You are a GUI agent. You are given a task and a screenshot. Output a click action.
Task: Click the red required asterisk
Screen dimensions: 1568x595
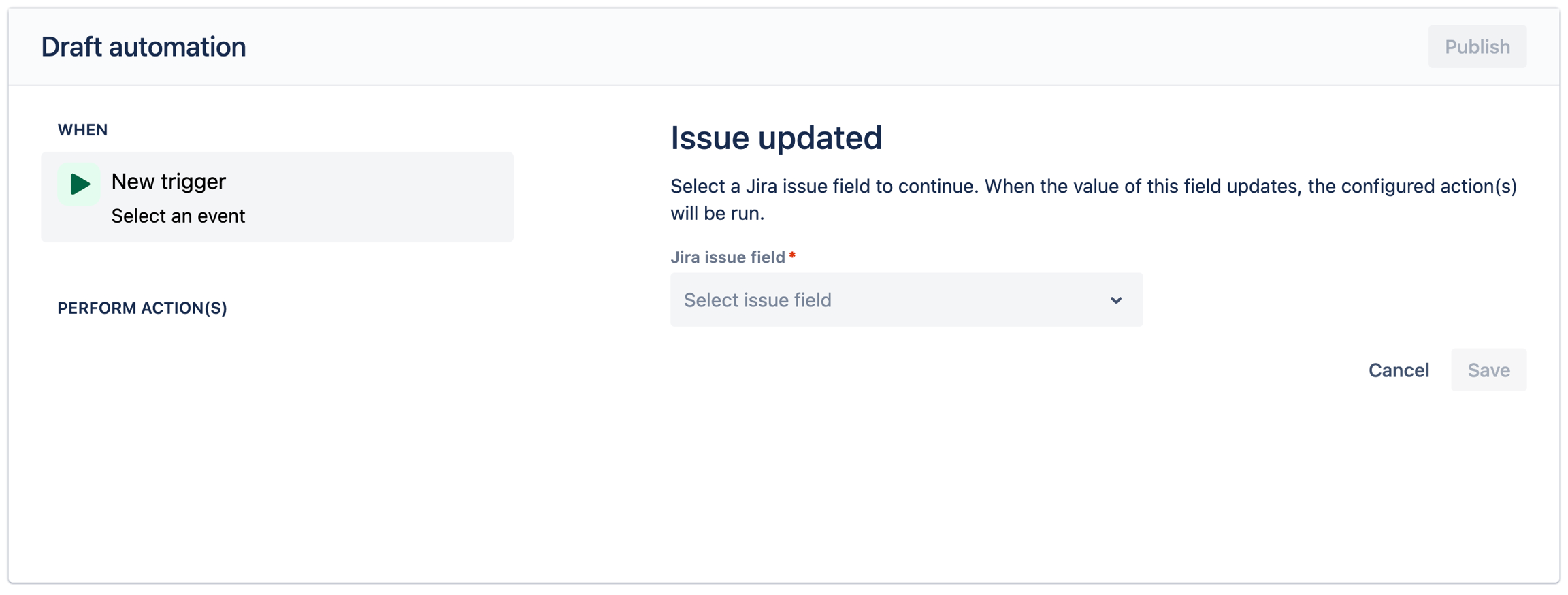(792, 256)
